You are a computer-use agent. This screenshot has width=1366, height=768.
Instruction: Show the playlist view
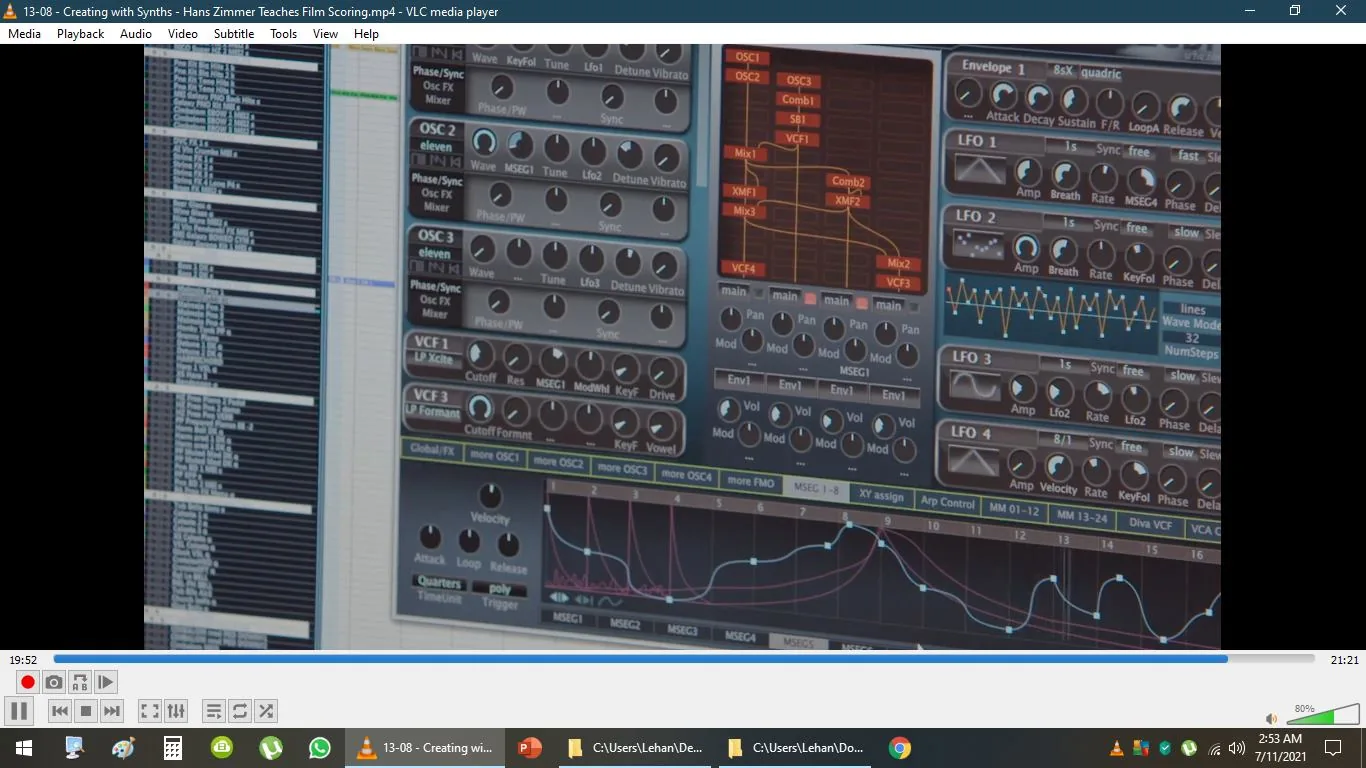click(213, 710)
